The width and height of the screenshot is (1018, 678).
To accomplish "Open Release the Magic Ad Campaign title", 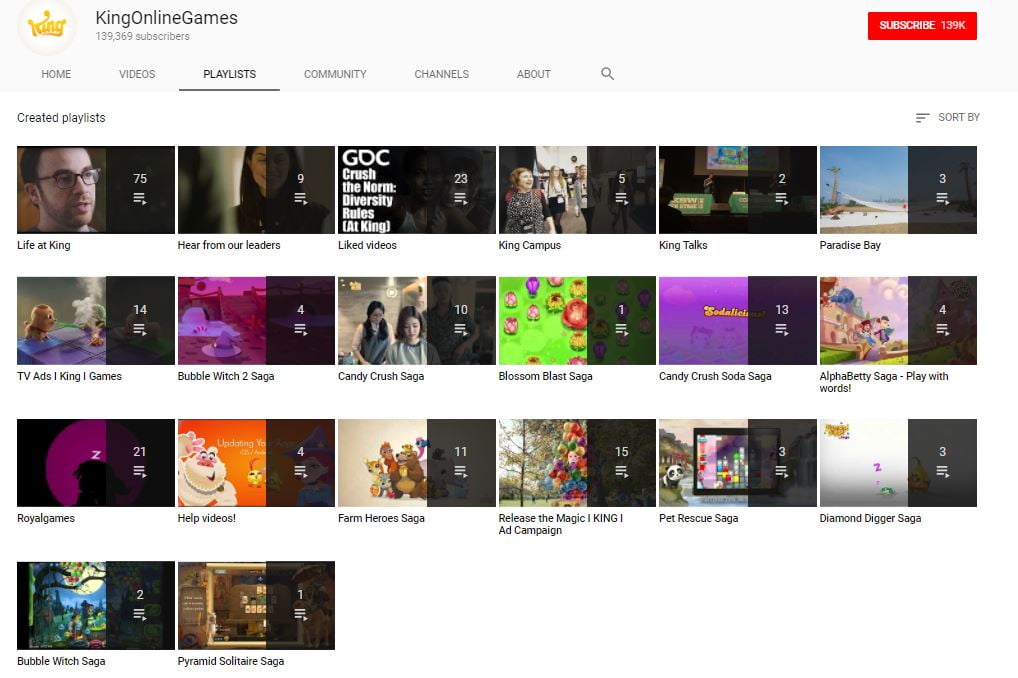I will tap(560, 524).
